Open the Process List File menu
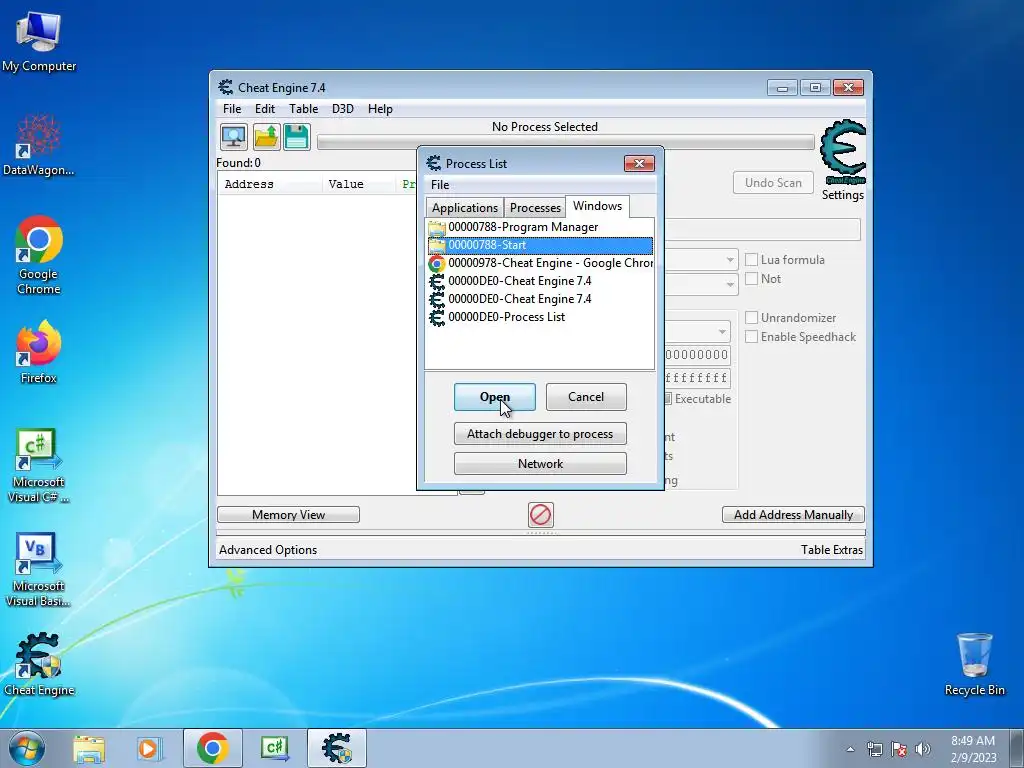 [440, 185]
